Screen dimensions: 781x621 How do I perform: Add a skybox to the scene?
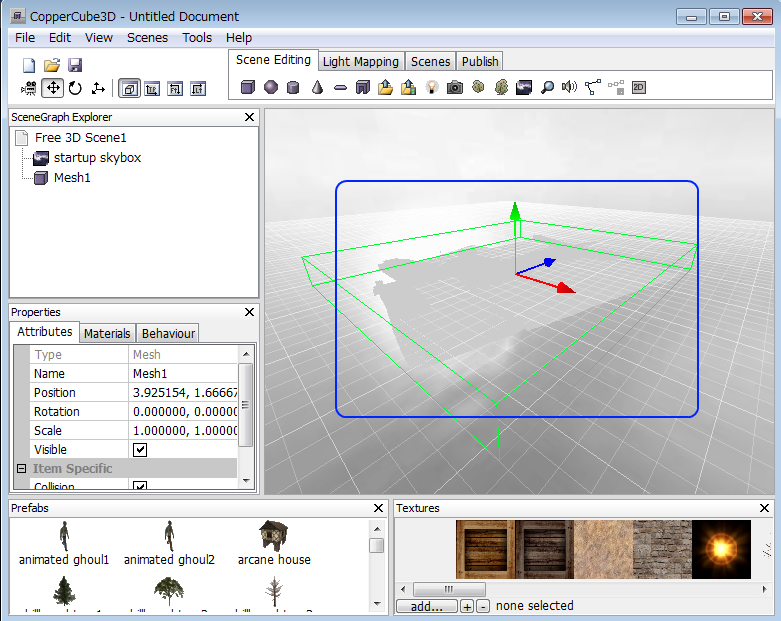(523, 88)
